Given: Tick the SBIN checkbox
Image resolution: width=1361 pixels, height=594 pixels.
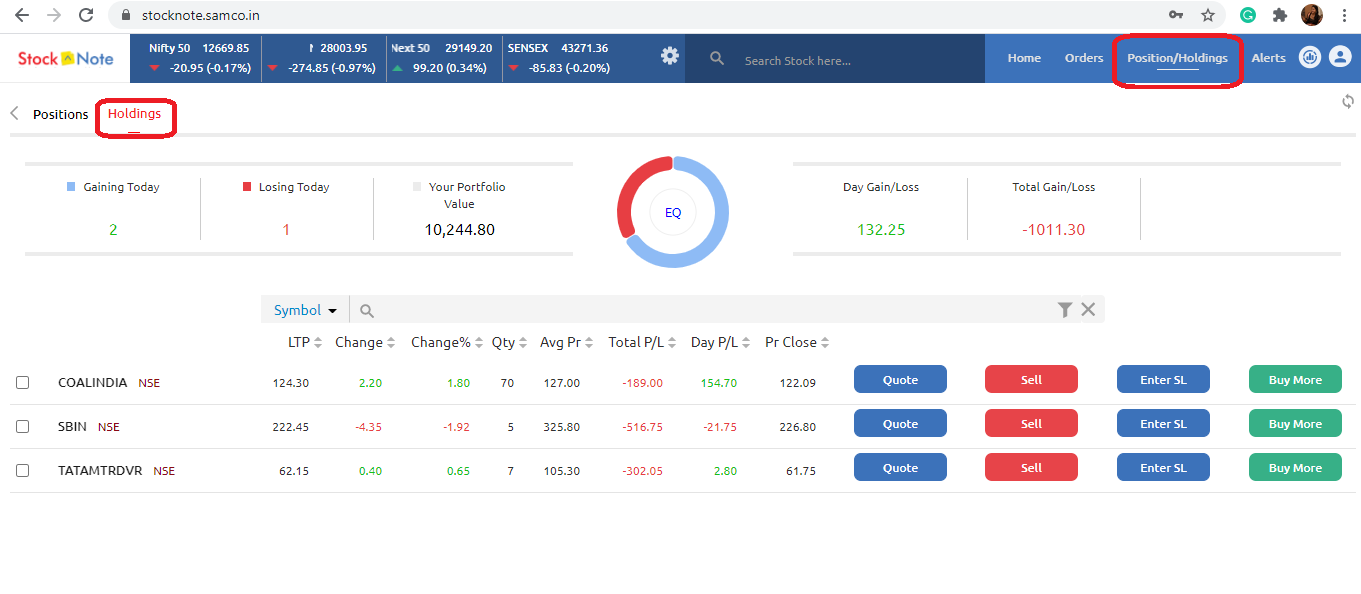Looking at the screenshot, I should 23,426.
